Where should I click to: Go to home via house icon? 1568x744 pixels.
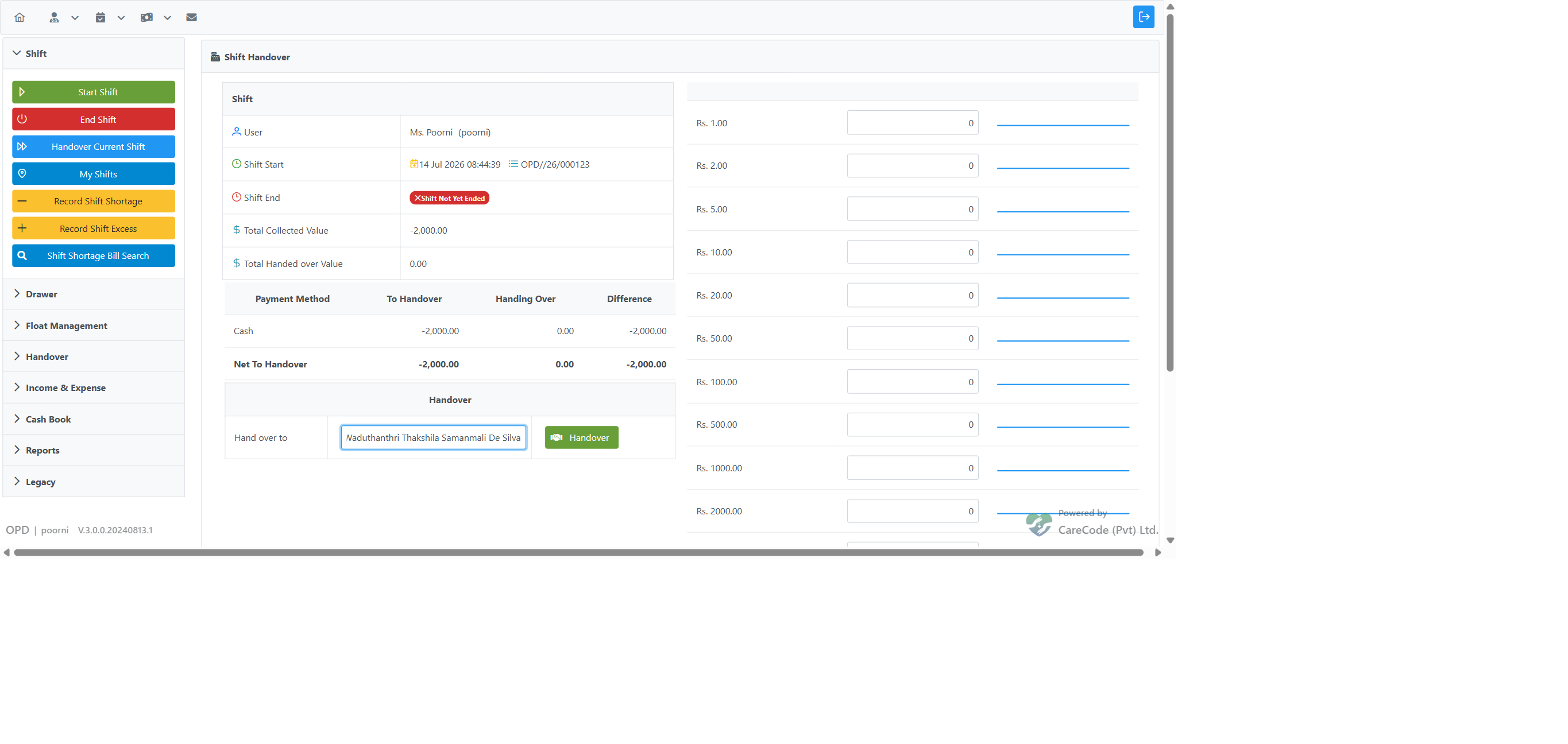[x=20, y=18]
